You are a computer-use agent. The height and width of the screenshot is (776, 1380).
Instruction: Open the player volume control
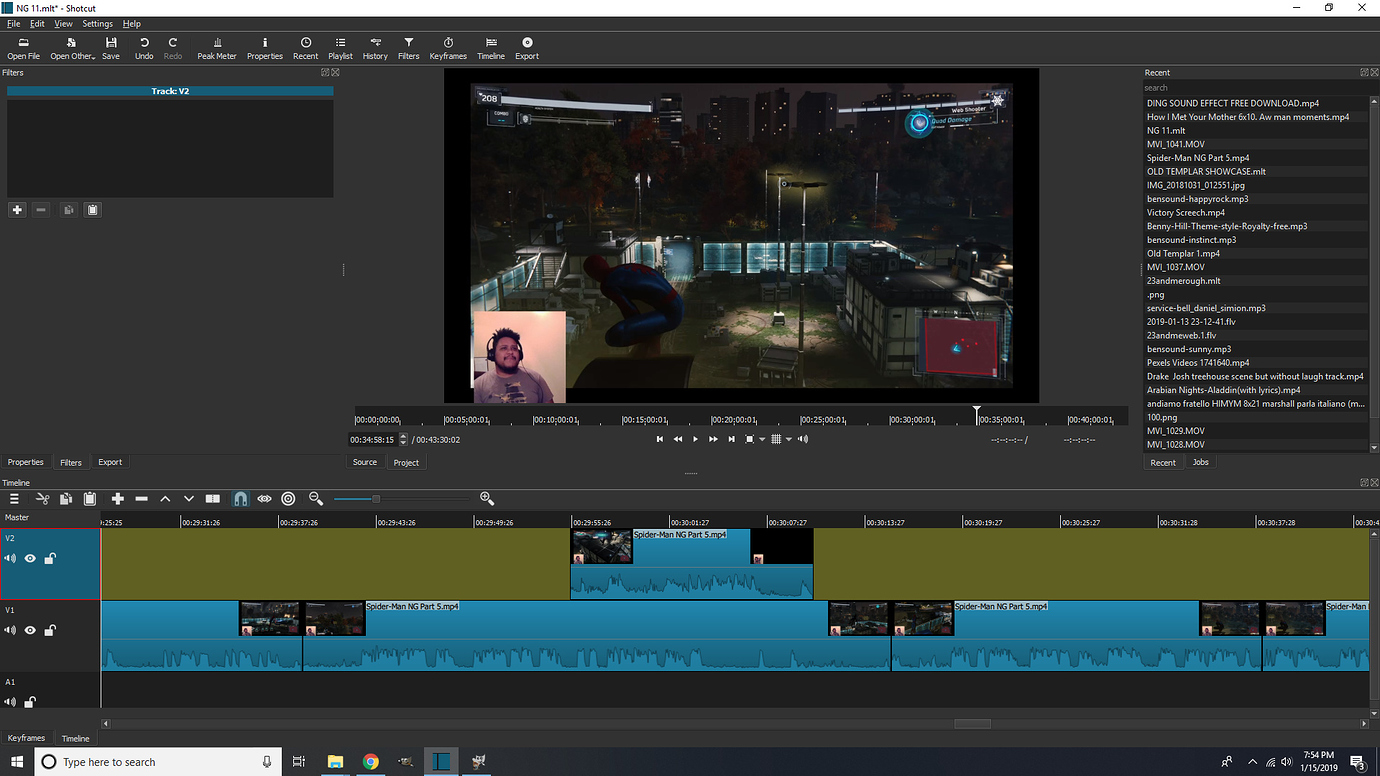click(803, 439)
